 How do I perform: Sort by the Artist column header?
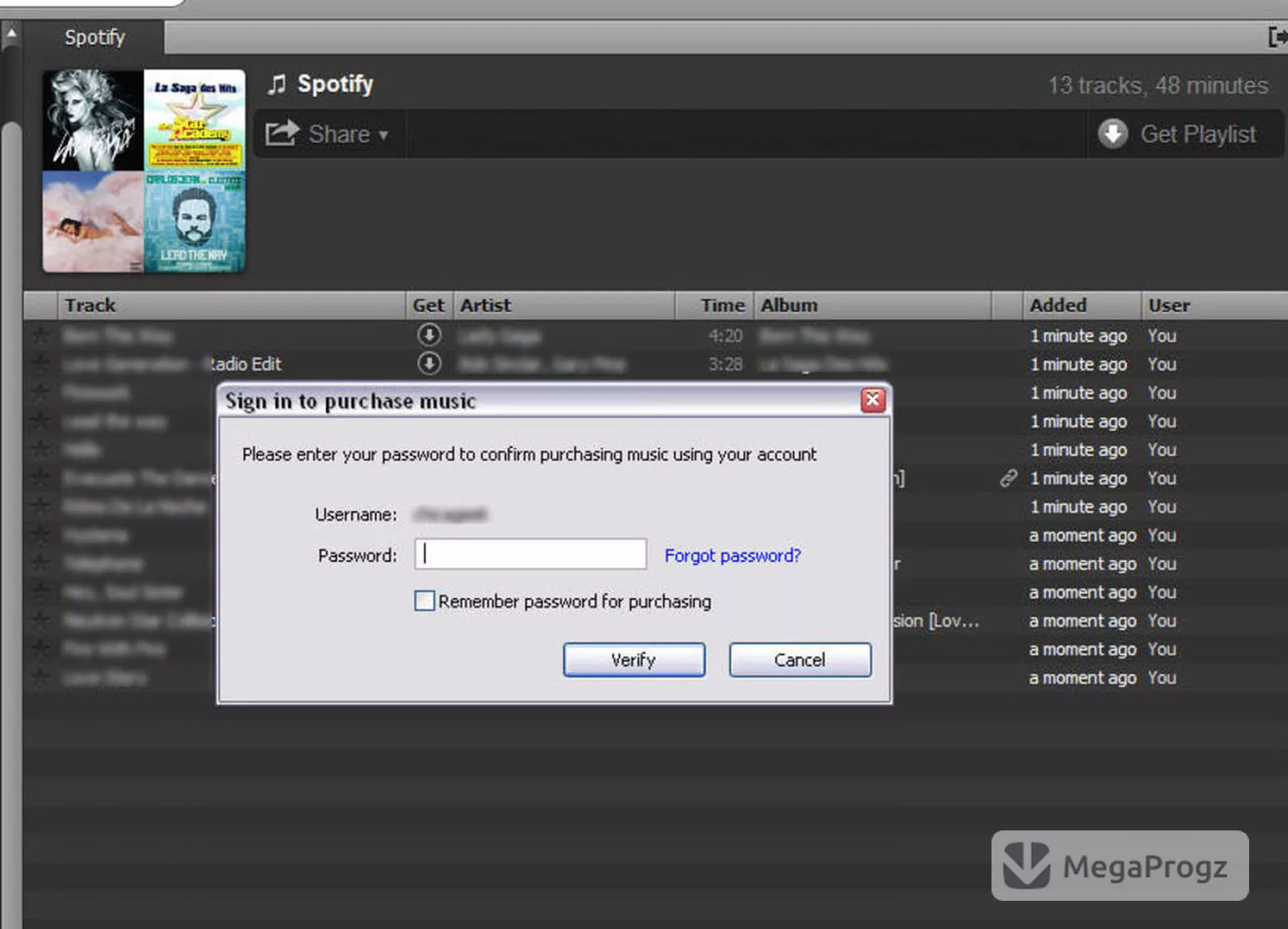(x=563, y=305)
